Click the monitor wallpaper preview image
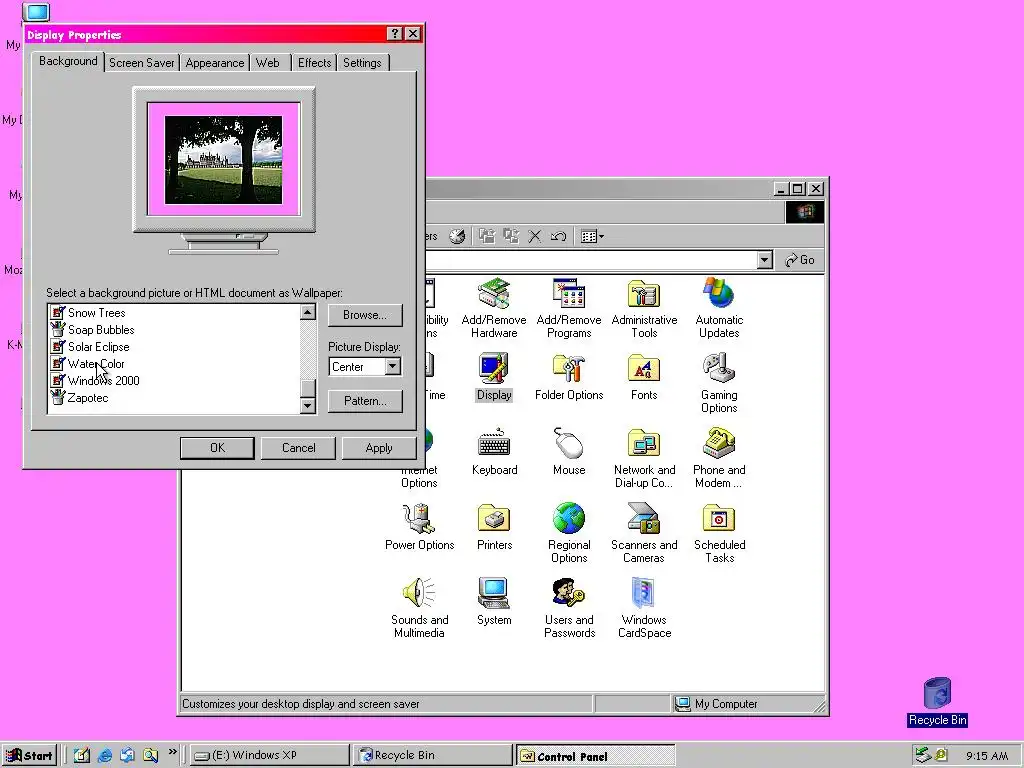This screenshot has height=768, width=1024. point(223,159)
